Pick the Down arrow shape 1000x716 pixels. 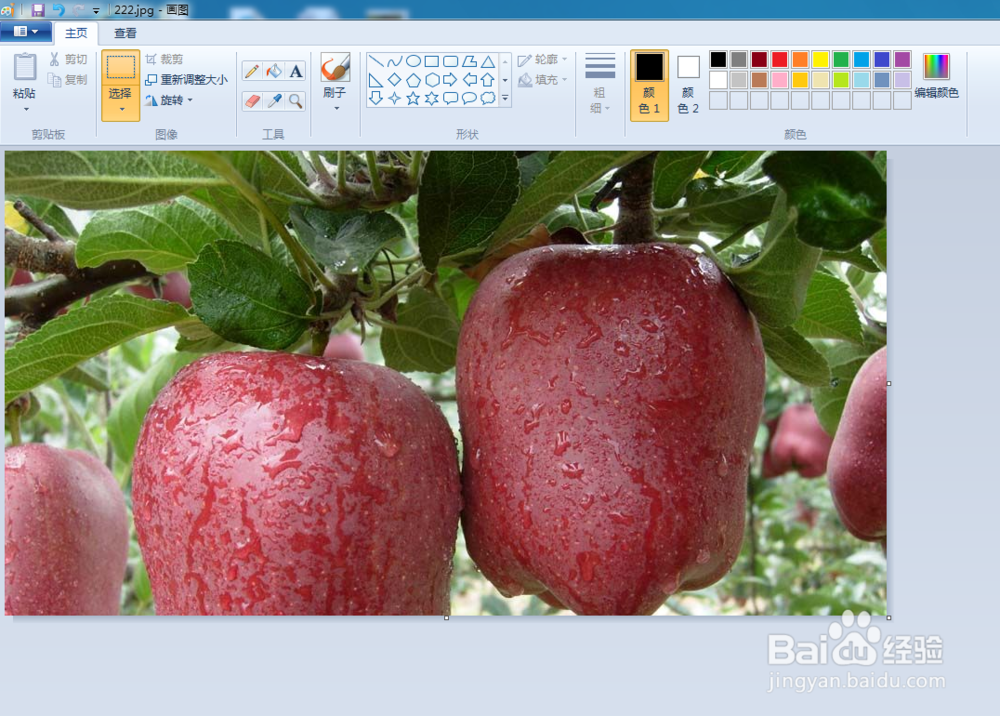376,98
